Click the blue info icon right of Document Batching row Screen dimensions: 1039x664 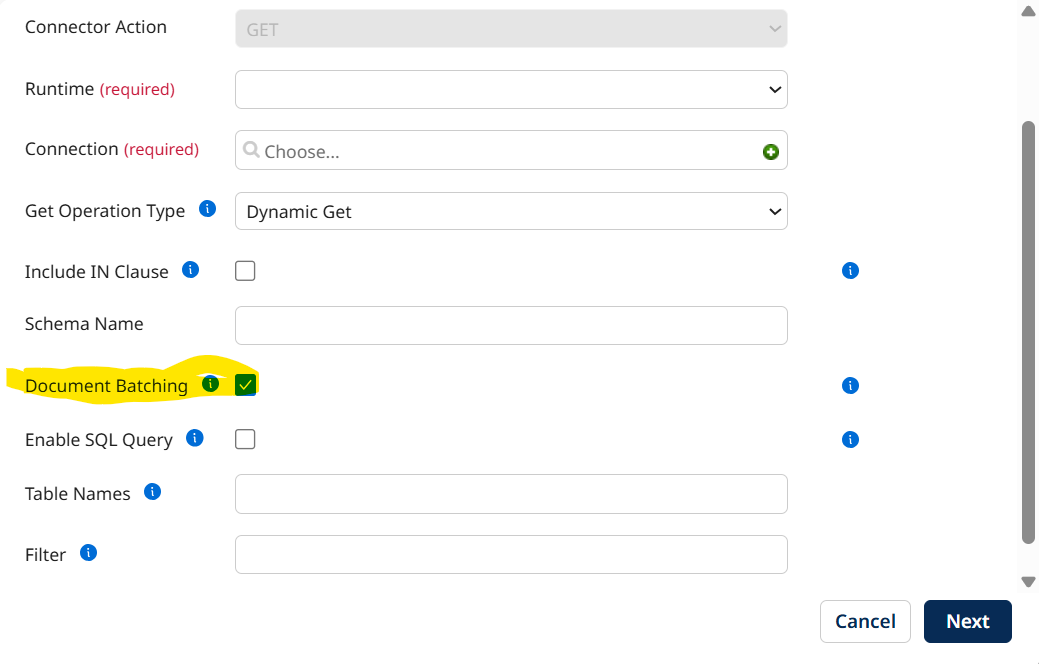click(849, 385)
